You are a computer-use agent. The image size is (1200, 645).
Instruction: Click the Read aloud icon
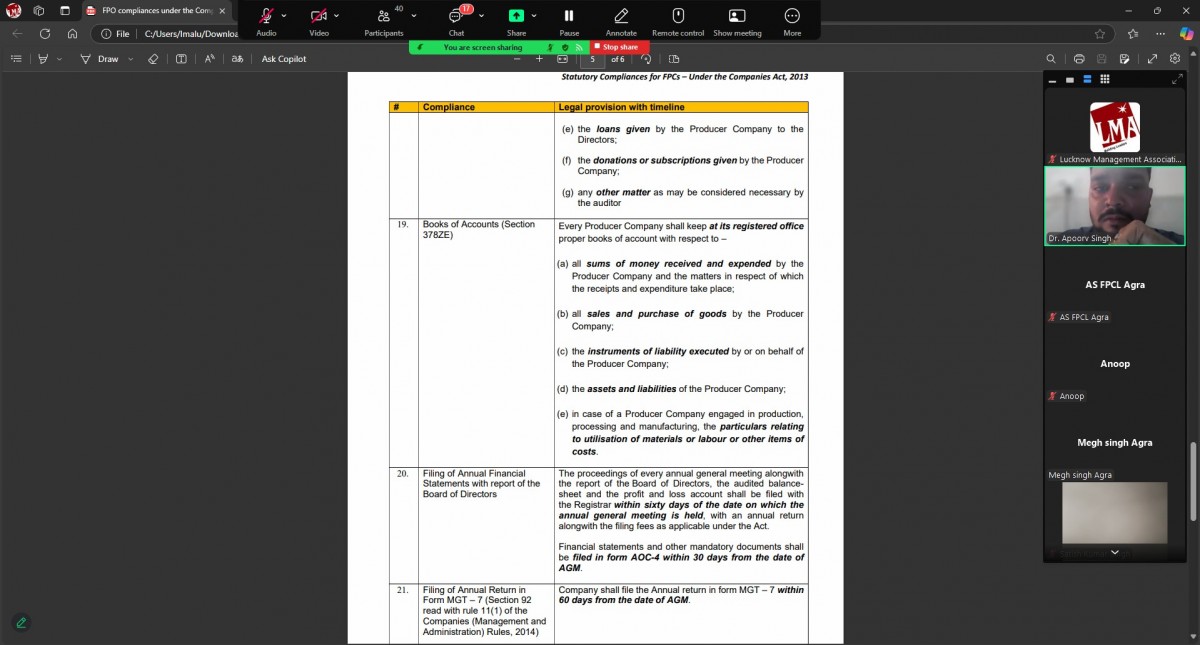click(210, 59)
